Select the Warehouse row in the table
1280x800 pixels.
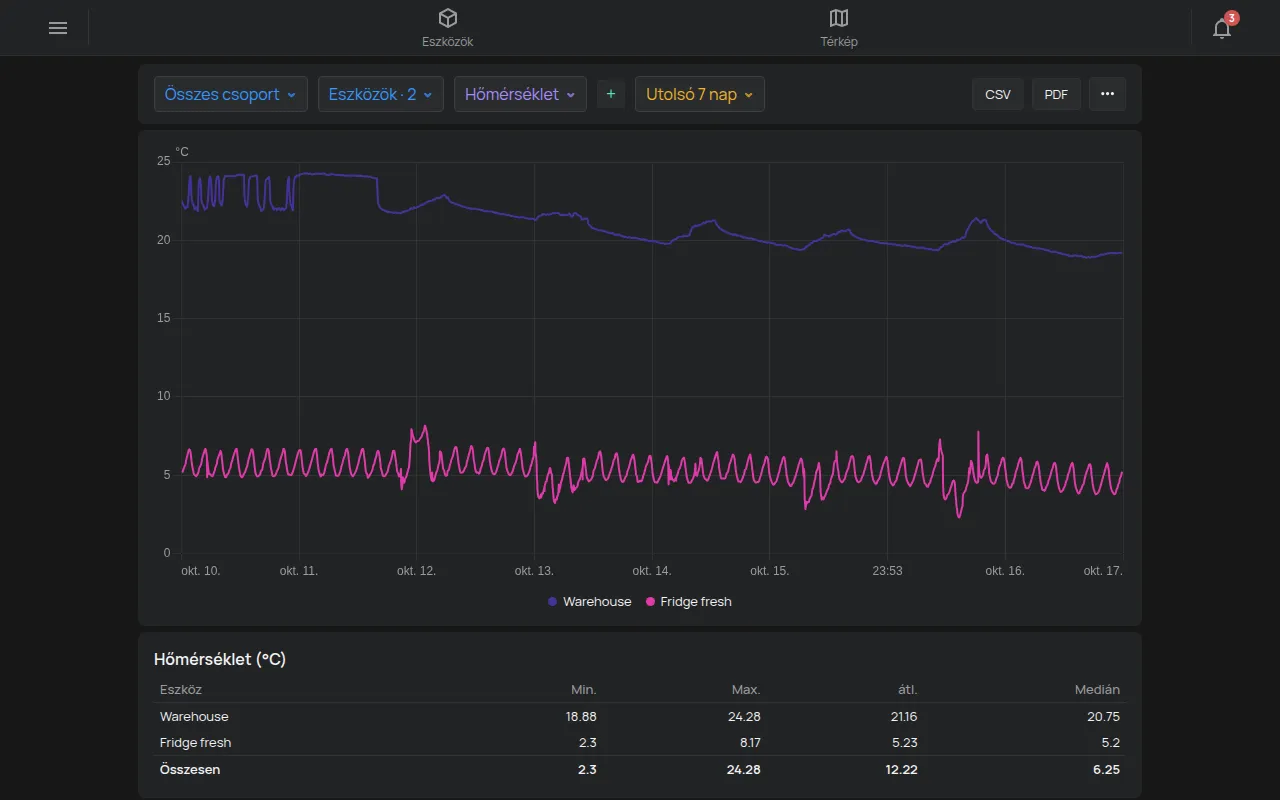(640, 717)
